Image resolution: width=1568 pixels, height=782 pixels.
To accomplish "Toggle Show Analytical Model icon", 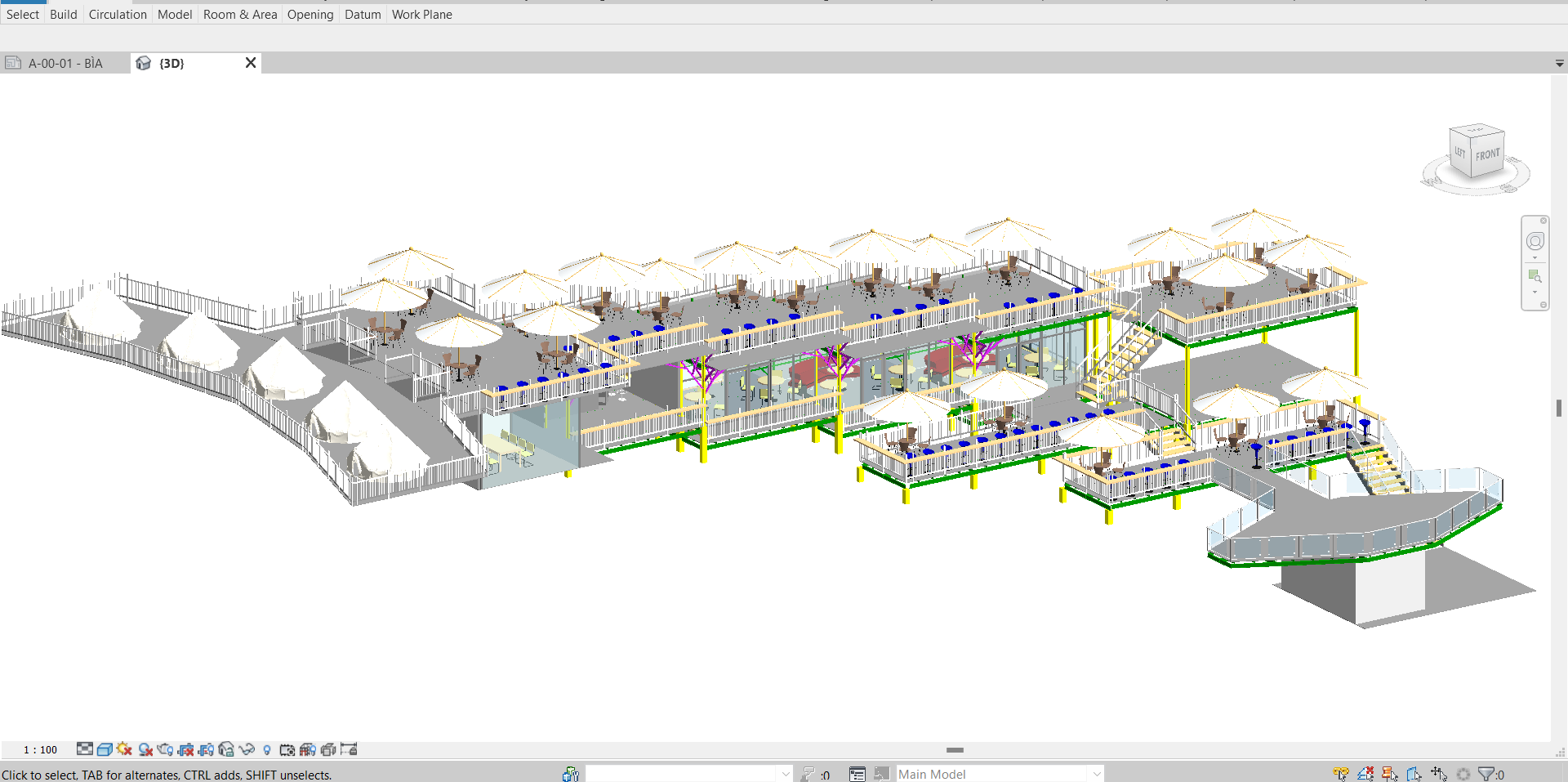I will pyautogui.click(x=307, y=748).
